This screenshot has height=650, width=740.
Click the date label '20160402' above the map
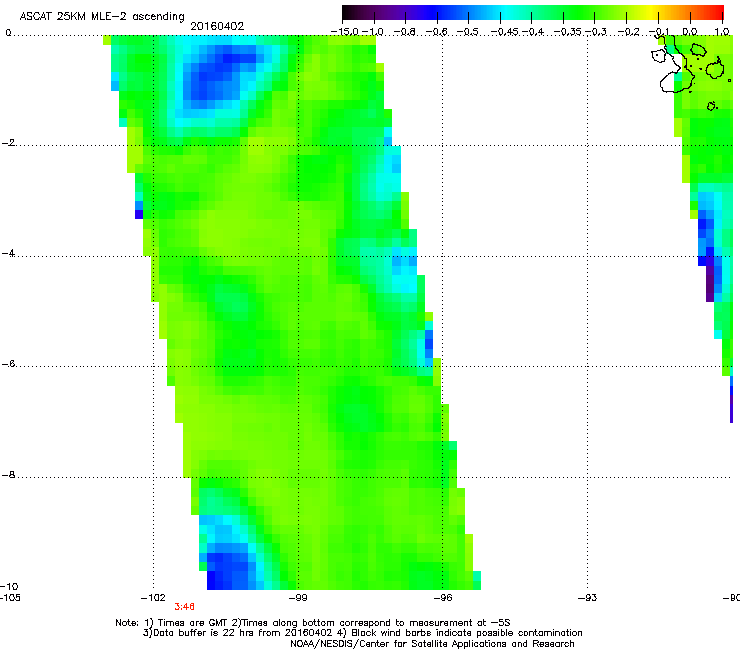pos(217,26)
